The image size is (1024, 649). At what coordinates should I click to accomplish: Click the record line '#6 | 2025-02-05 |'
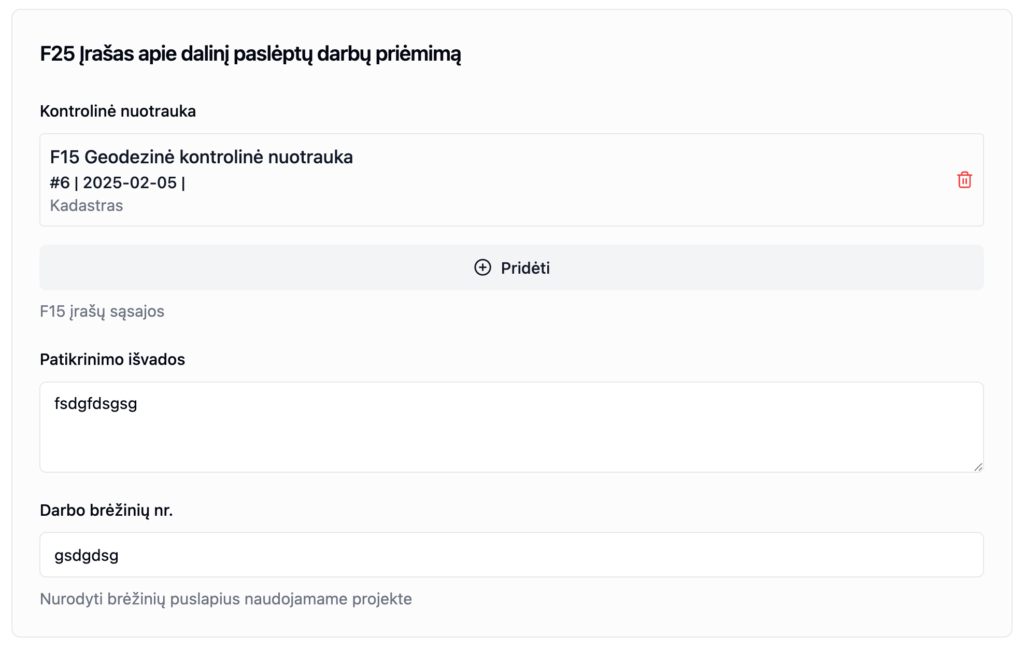pos(117,183)
